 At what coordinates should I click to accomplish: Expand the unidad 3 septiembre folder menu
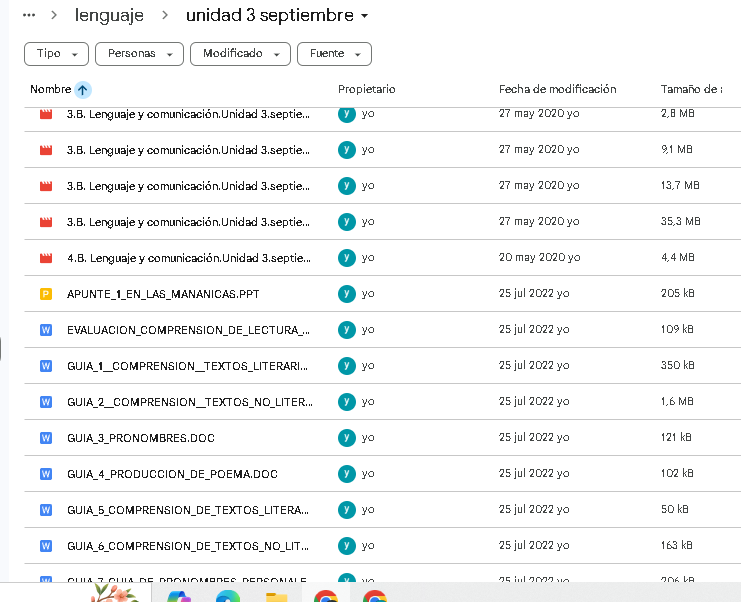pos(364,16)
